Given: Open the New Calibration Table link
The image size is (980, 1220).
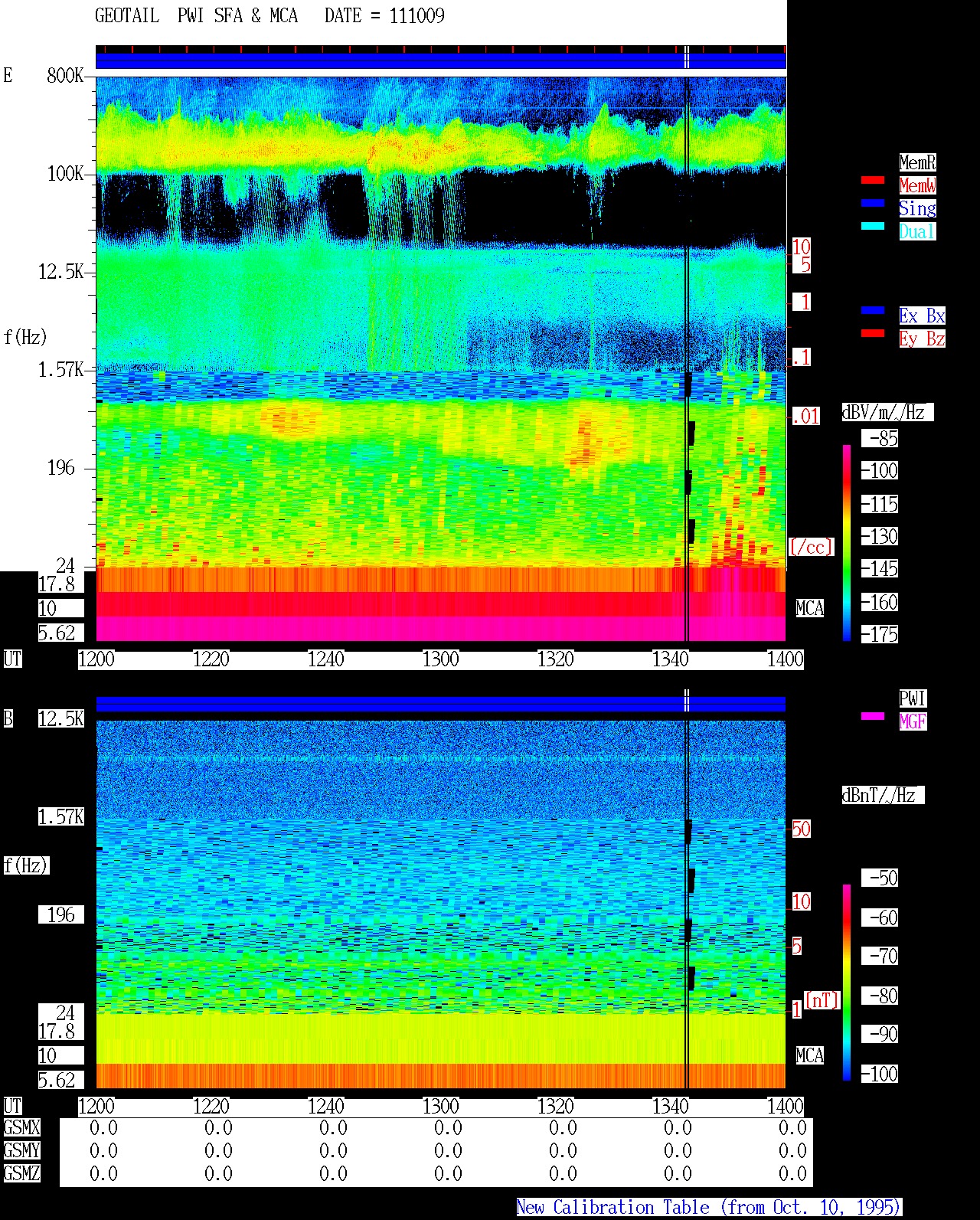Looking at the screenshot, I should pos(708,1208).
